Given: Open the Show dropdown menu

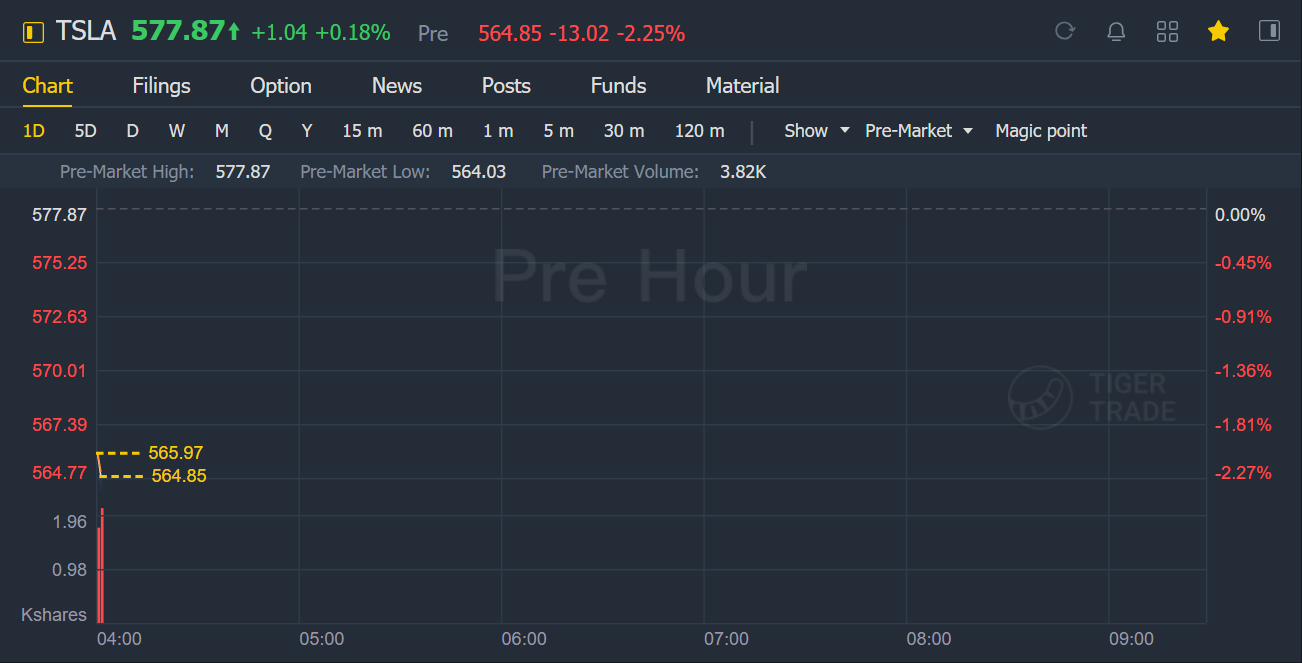Looking at the screenshot, I should [816, 131].
